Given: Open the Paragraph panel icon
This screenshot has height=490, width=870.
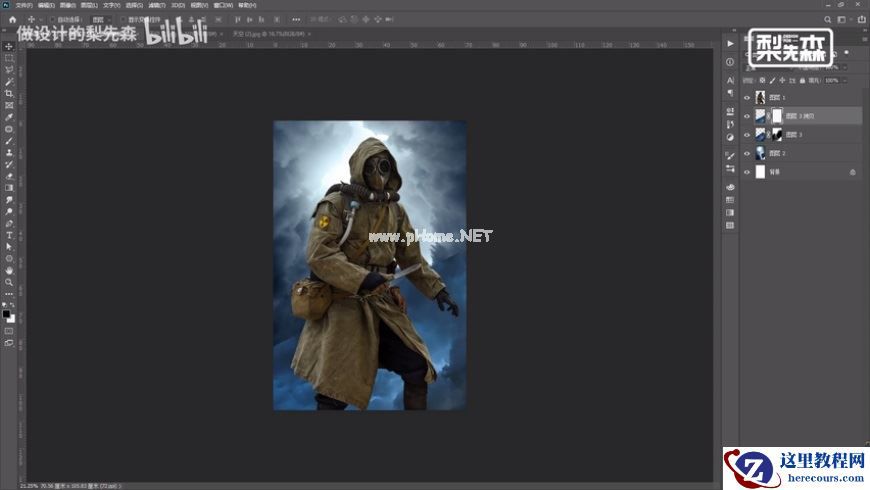Looking at the screenshot, I should tap(730, 93).
